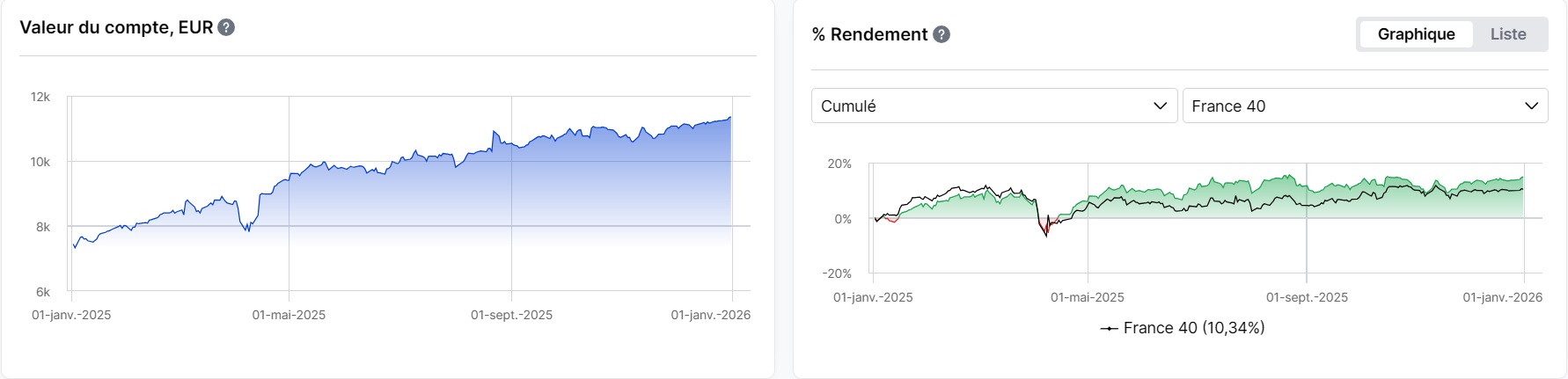Screen dimensions: 1568x379
Task: Switch to Liste view
Action: pyautogui.click(x=1507, y=34)
